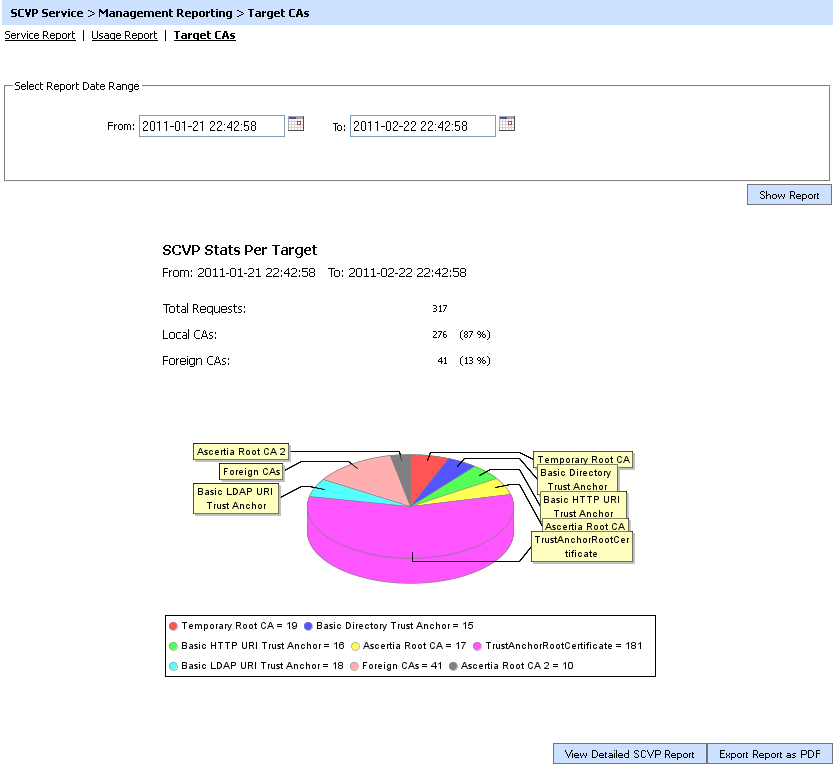Export Report as PDF
This screenshot has height=768, width=834.
tap(769, 754)
